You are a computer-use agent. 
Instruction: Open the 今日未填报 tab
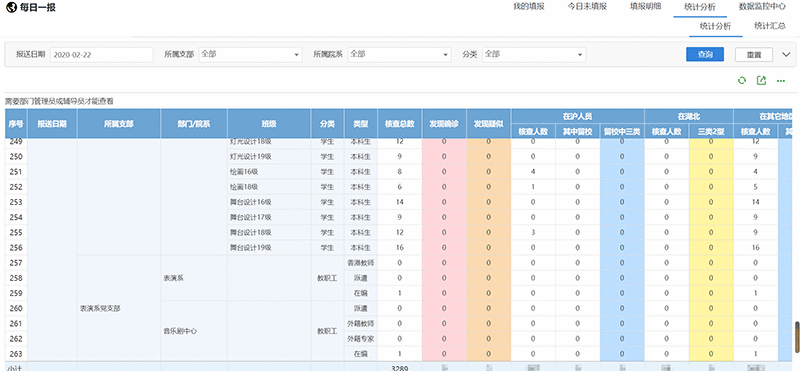tap(587, 7)
